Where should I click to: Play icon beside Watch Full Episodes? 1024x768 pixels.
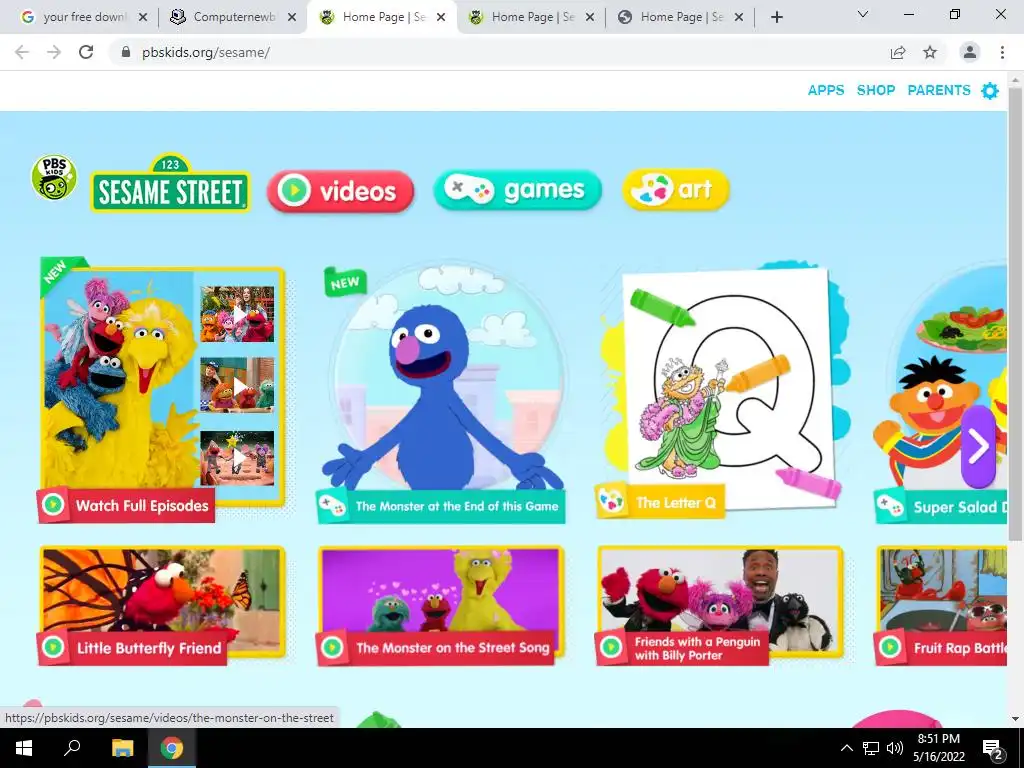pos(53,505)
